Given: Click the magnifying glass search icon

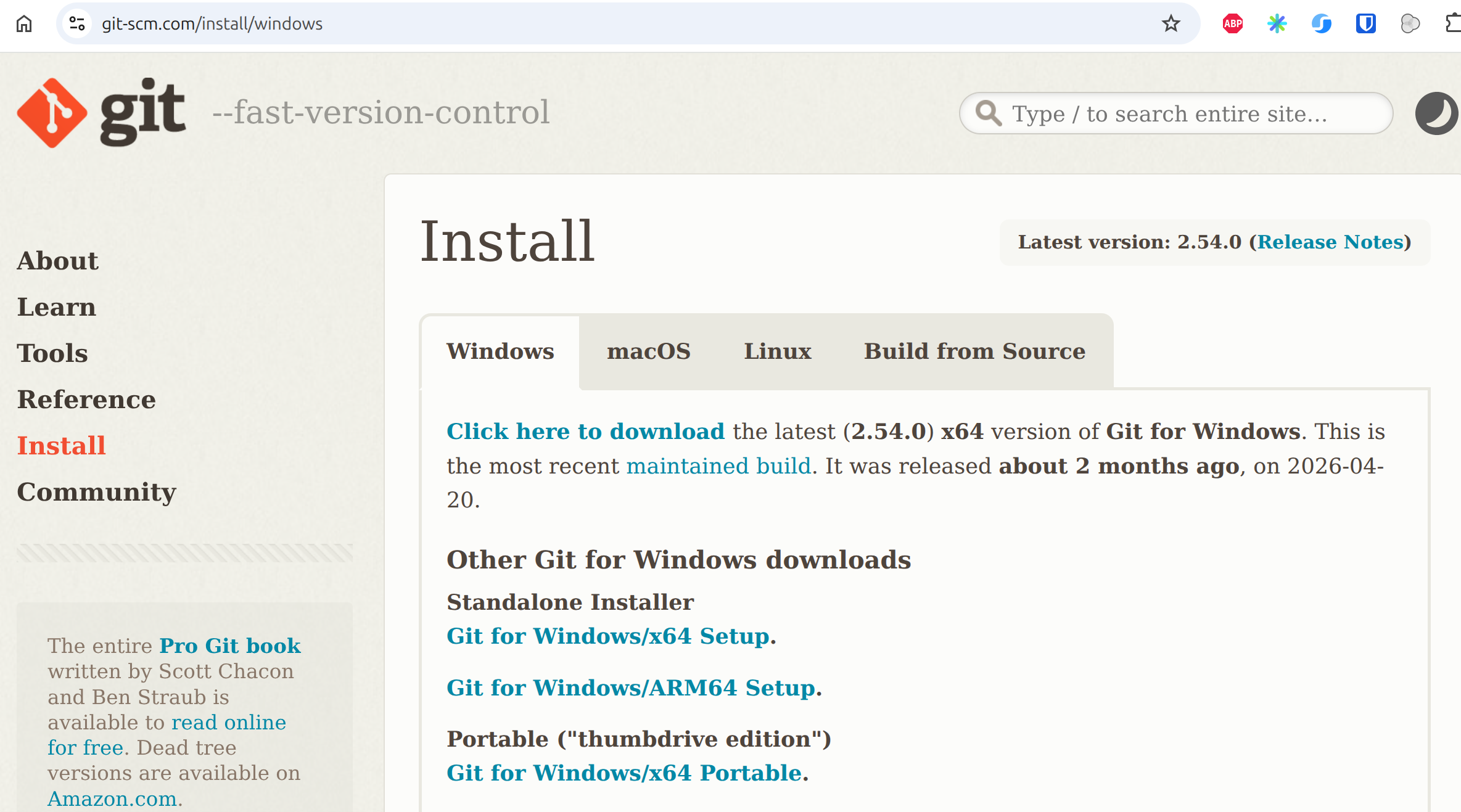Looking at the screenshot, I should tap(988, 113).
